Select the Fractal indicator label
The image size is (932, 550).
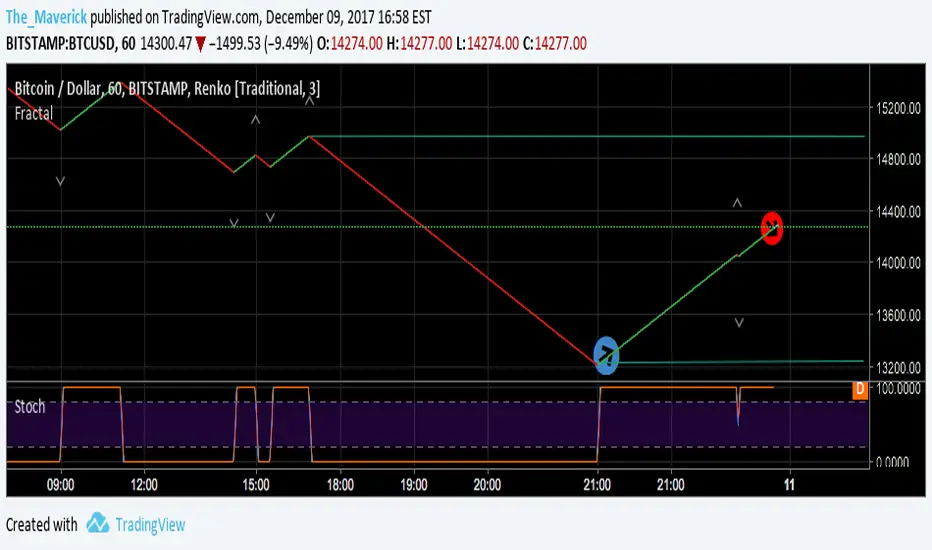pos(34,113)
